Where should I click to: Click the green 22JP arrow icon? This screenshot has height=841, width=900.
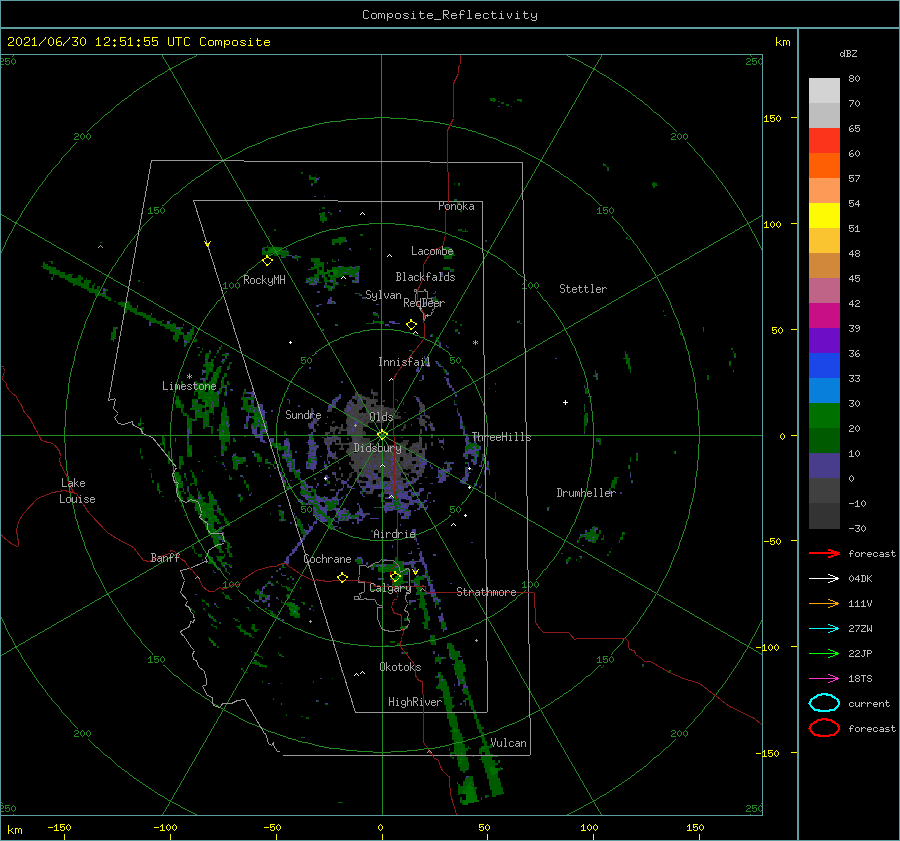(x=824, y=653)
